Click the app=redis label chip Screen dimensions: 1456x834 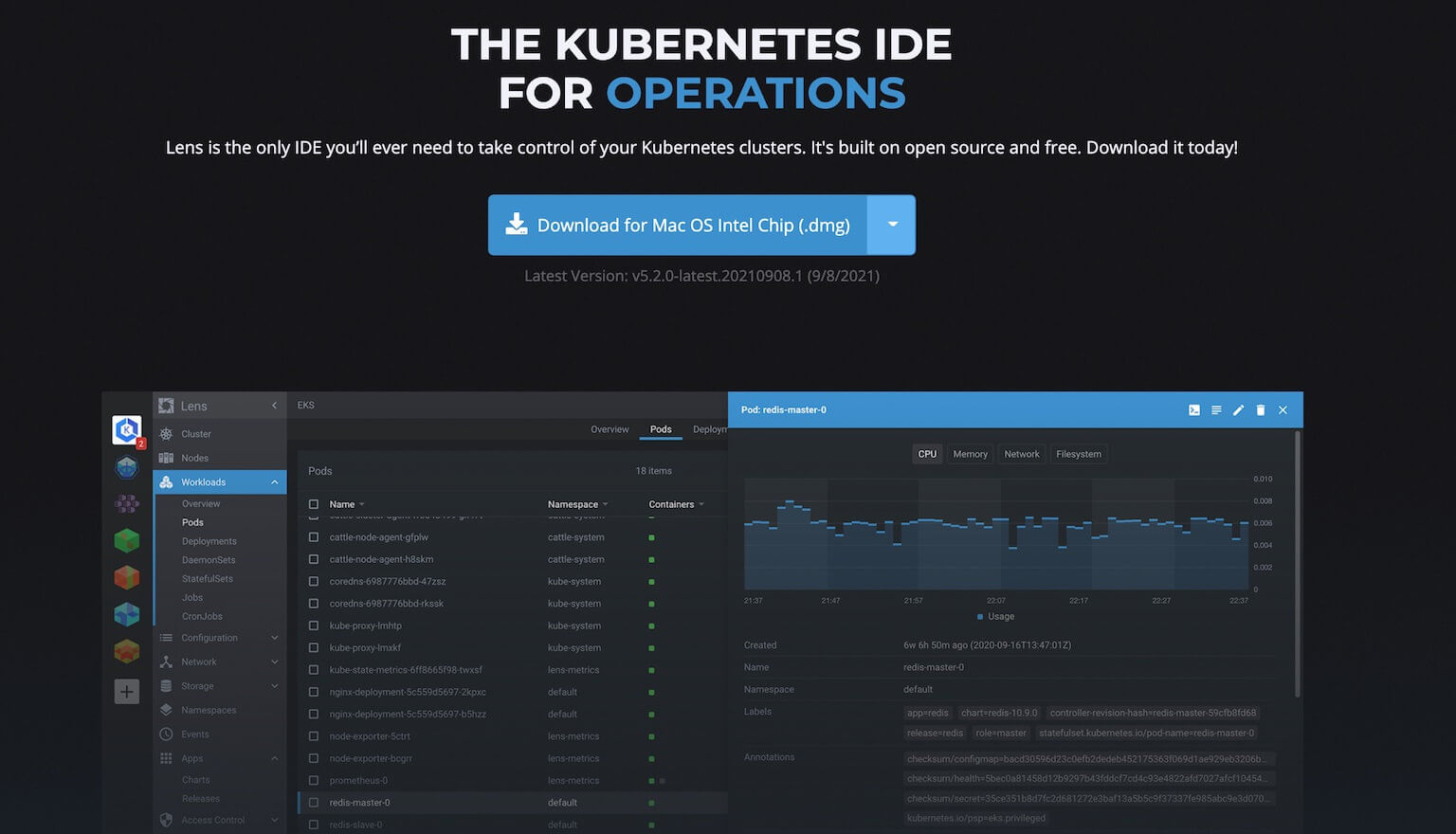(927, 713)
